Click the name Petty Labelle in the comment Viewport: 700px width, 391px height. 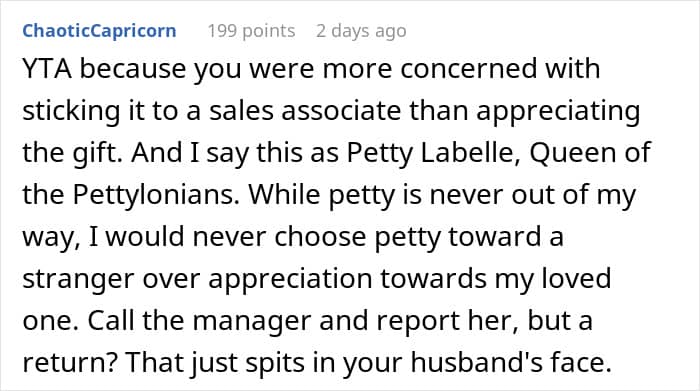pos(433,153)
